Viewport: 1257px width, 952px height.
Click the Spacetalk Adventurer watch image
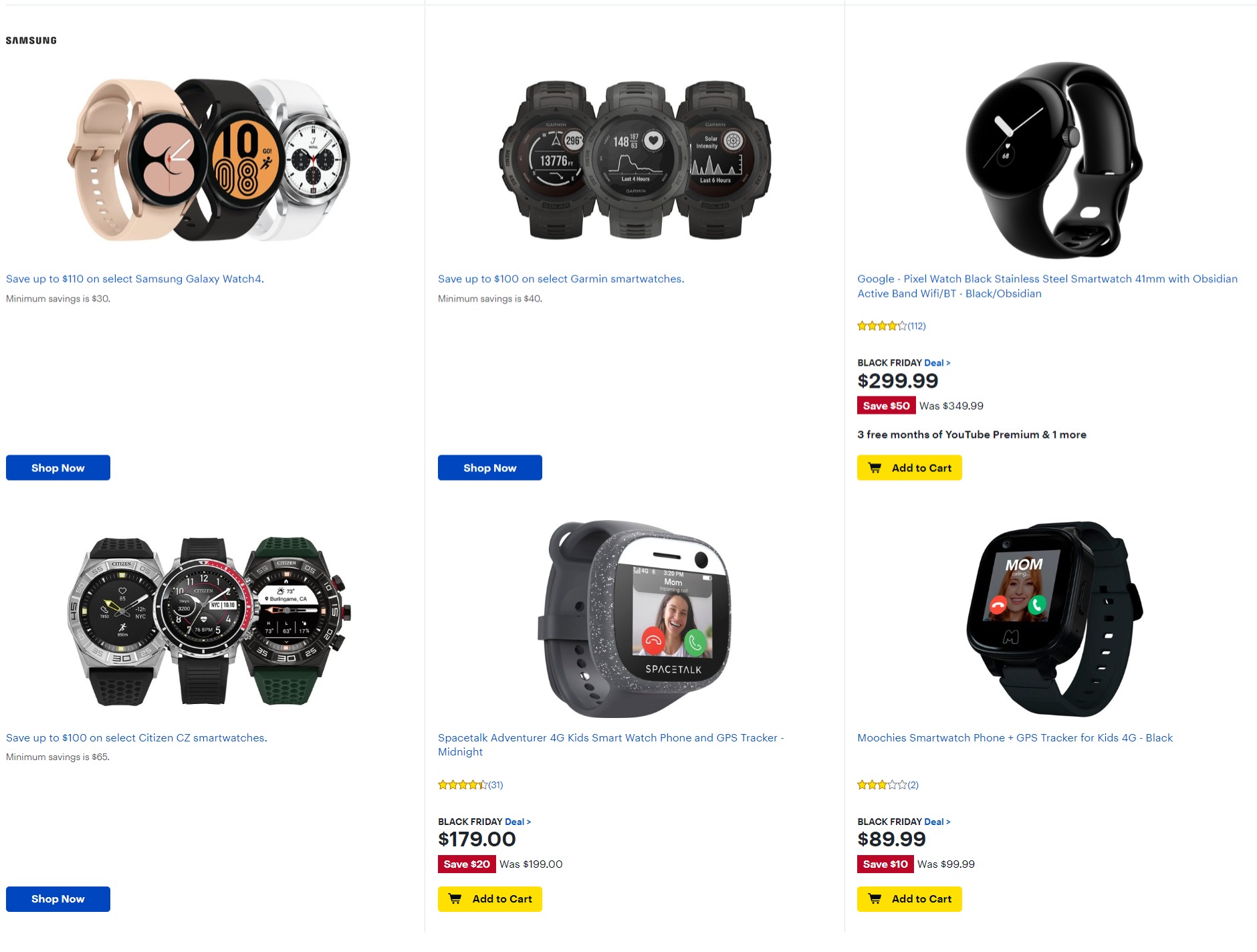pos(634,619)
